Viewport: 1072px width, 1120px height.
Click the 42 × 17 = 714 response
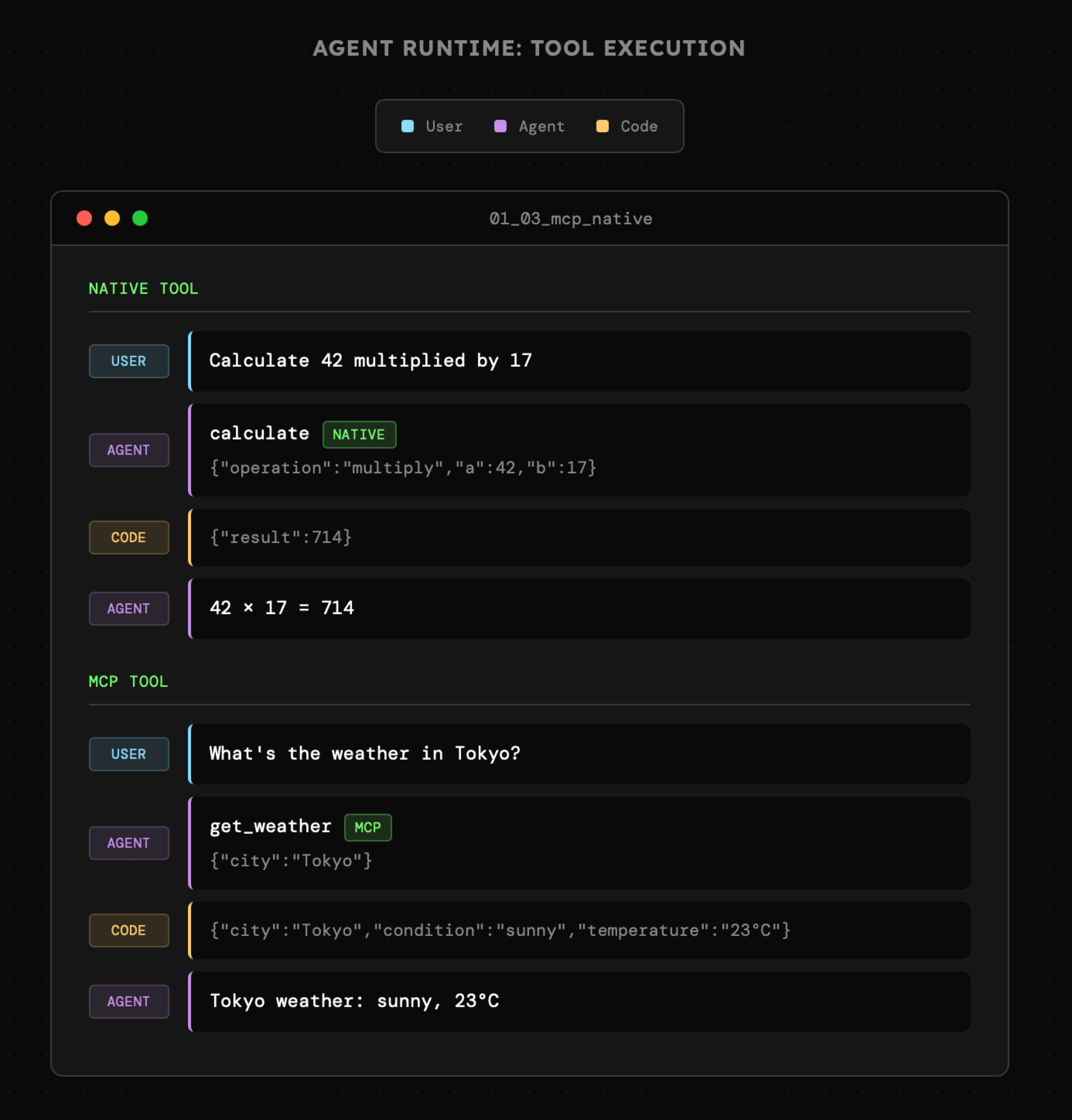coord(282,608)
